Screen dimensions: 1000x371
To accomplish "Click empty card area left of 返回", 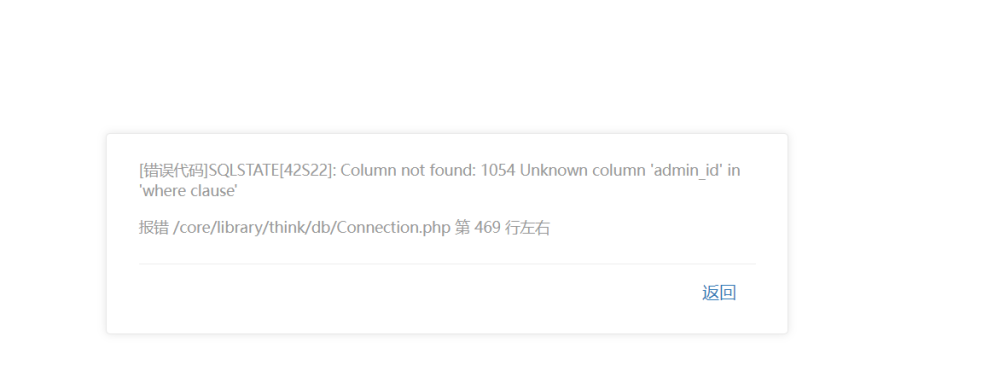I will [x=415, y=293].
